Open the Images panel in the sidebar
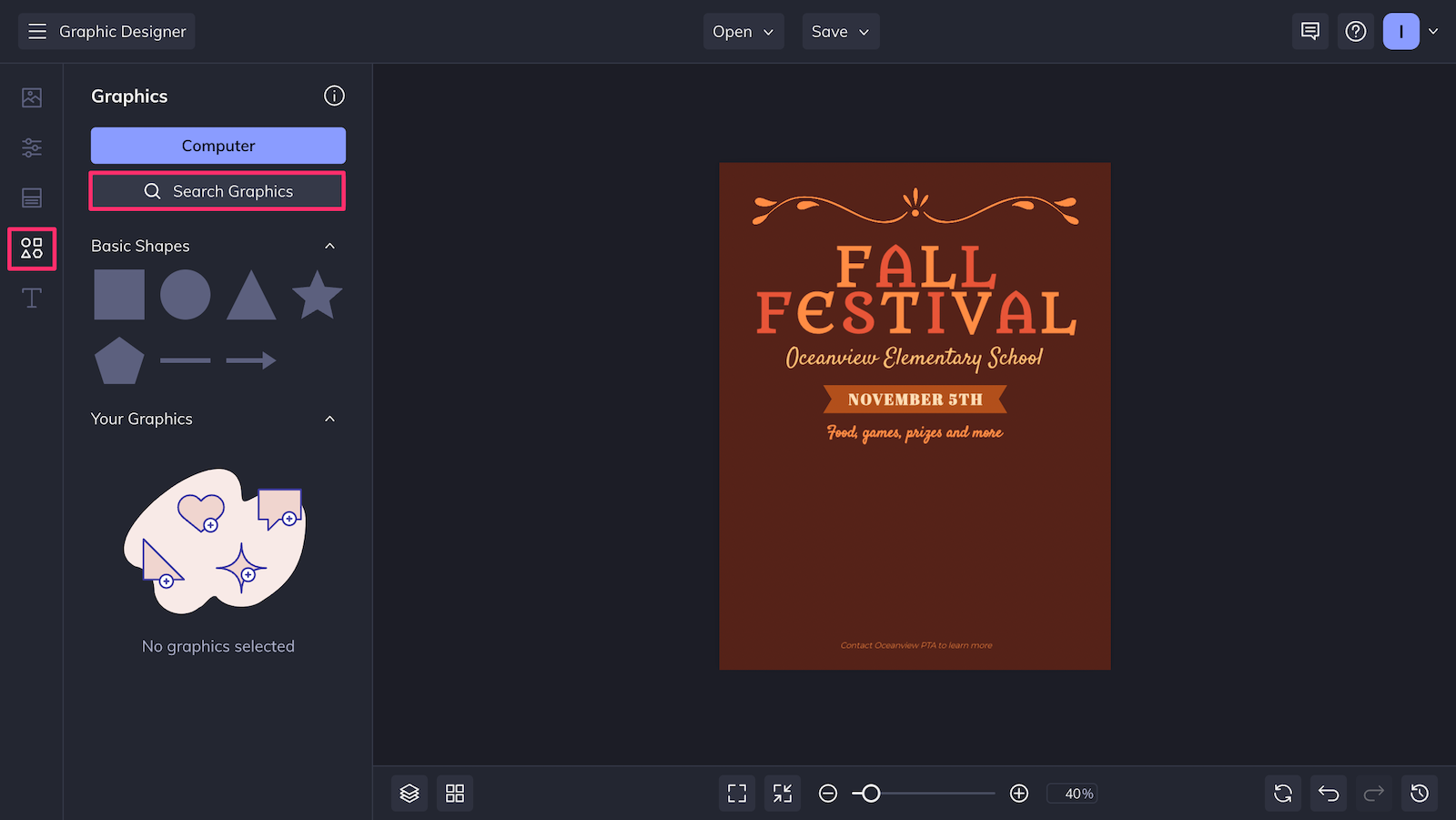Viewport: 1456px width, 820px height. coord(31,96)
